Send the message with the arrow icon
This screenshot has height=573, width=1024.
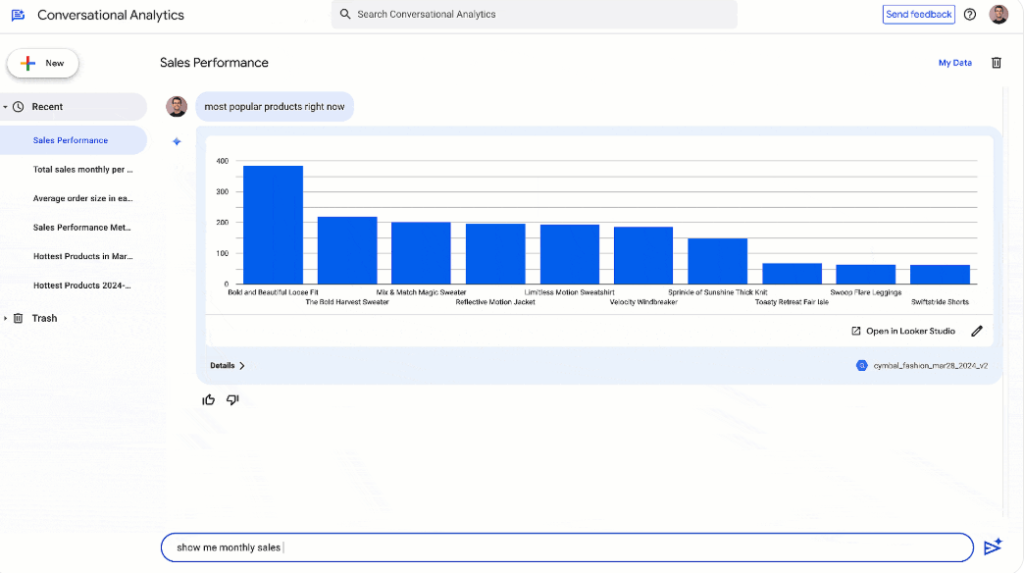[993, 547]
